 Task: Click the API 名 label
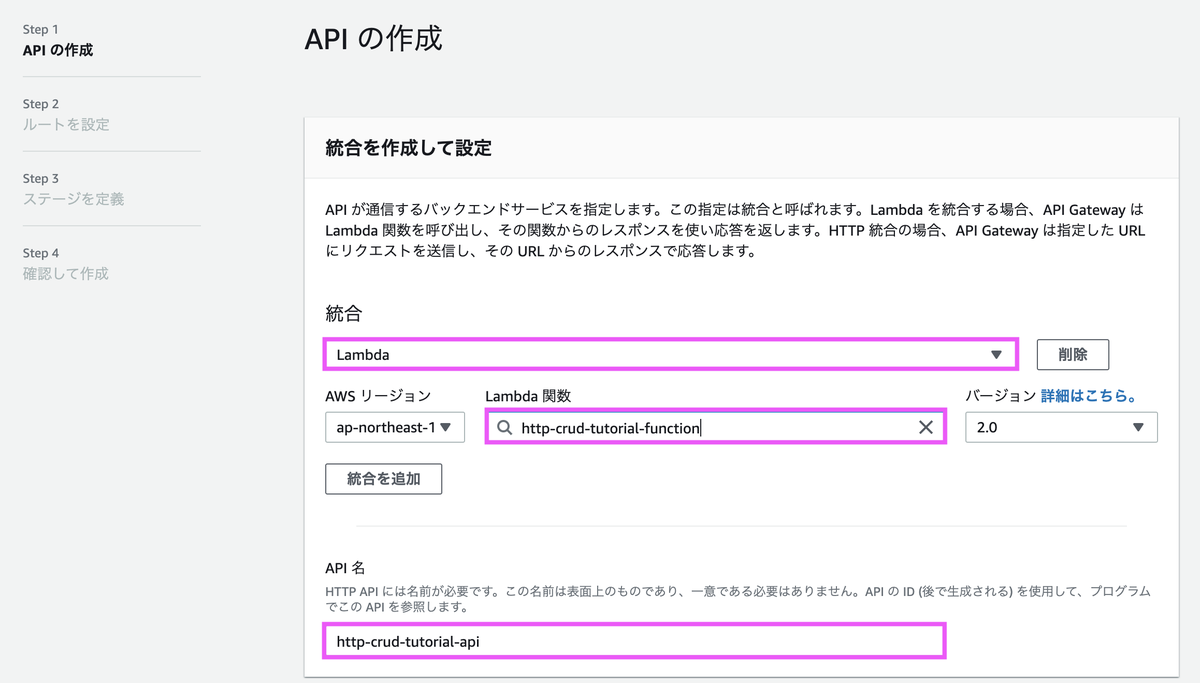click(x=345, y=568)
